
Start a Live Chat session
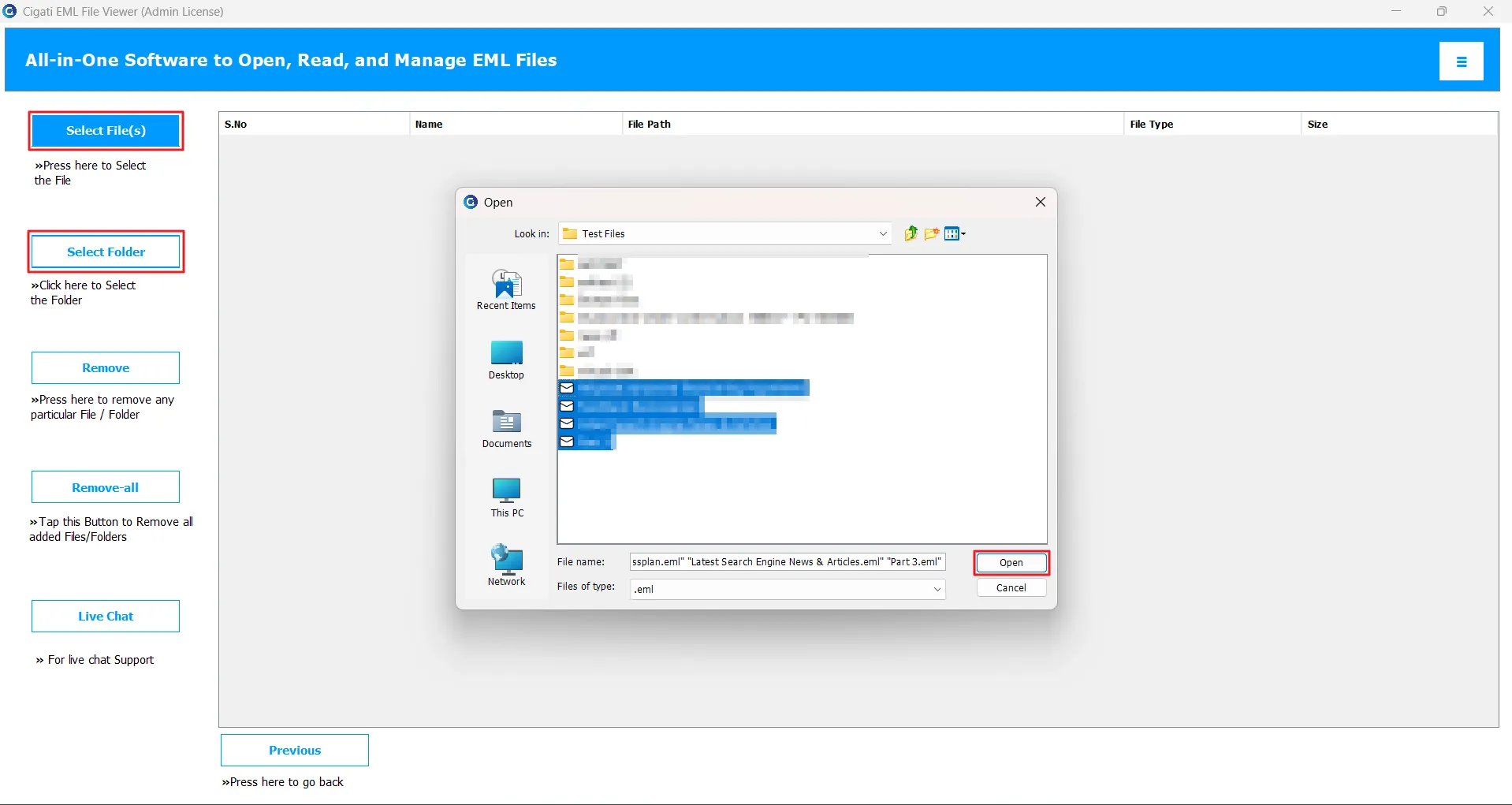106,617
